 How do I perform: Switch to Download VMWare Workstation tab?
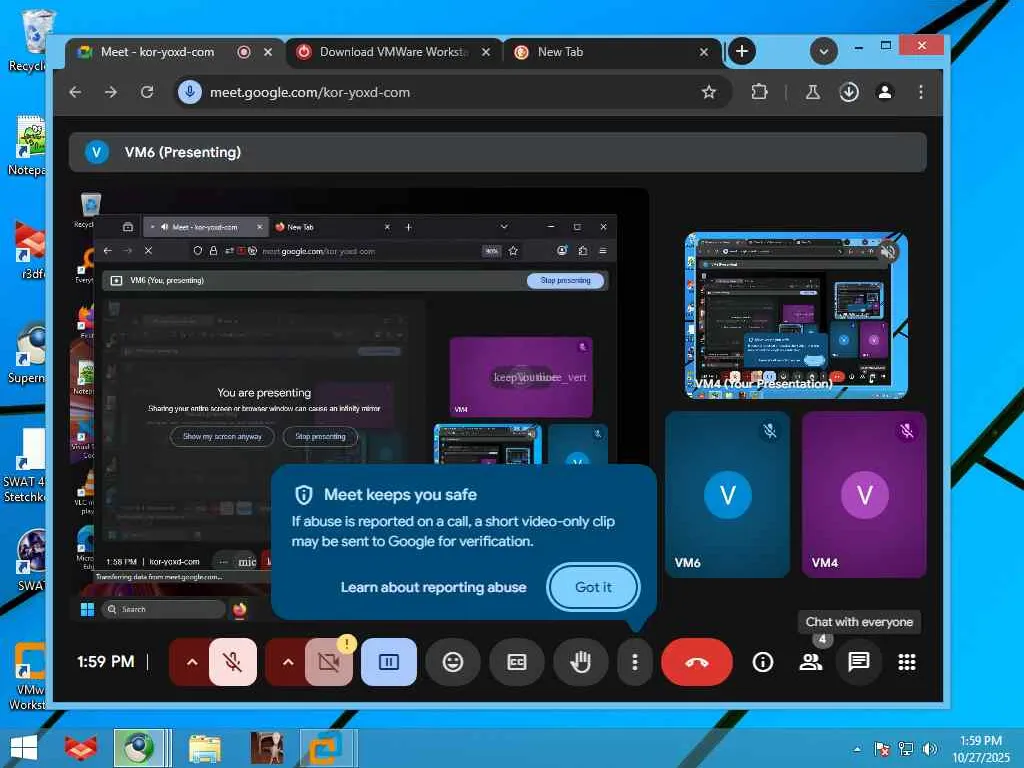coord(394,52)
